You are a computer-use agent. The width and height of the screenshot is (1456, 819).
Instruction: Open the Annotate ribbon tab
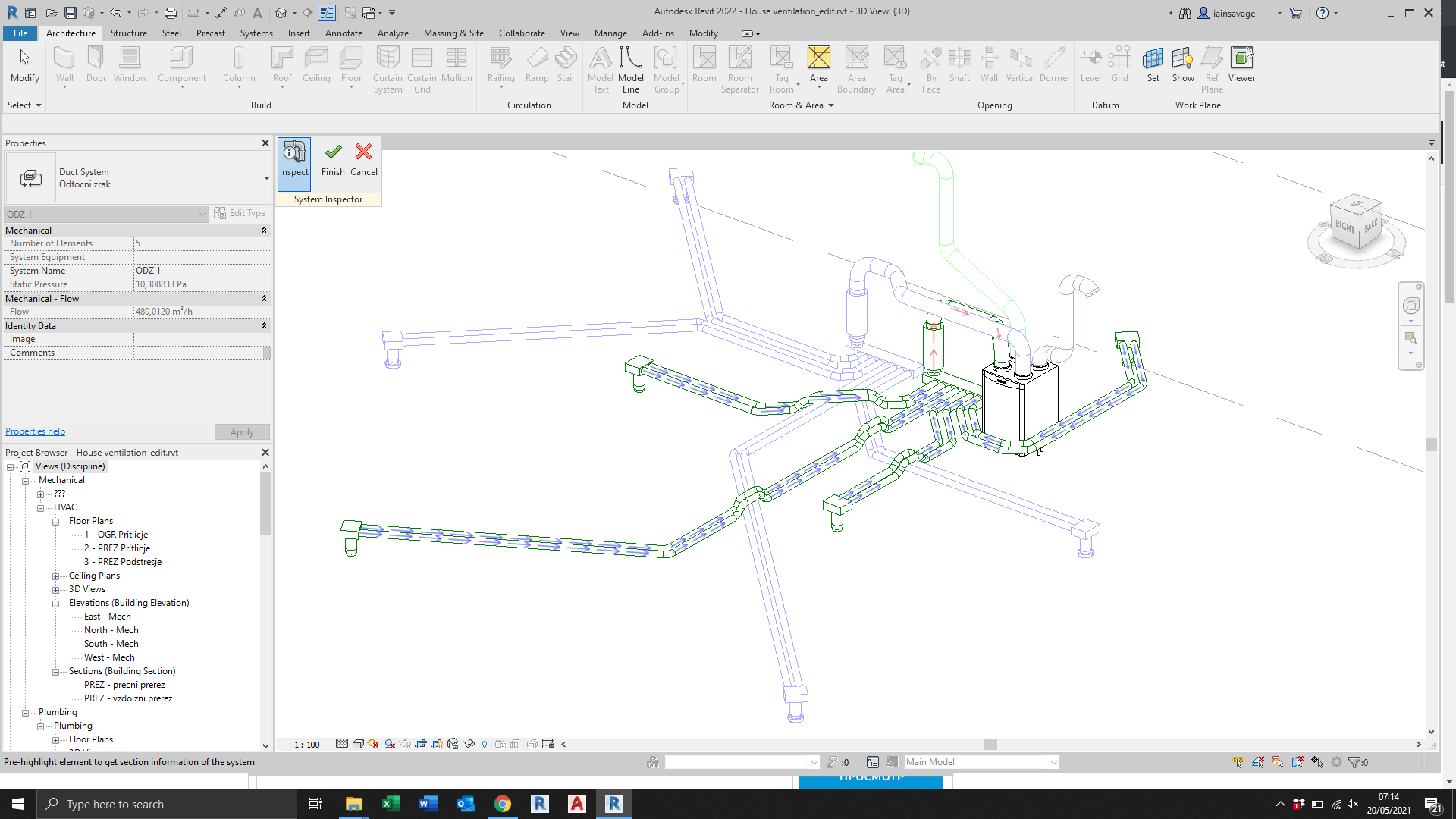pyautogui.click(x=344, y=33)
